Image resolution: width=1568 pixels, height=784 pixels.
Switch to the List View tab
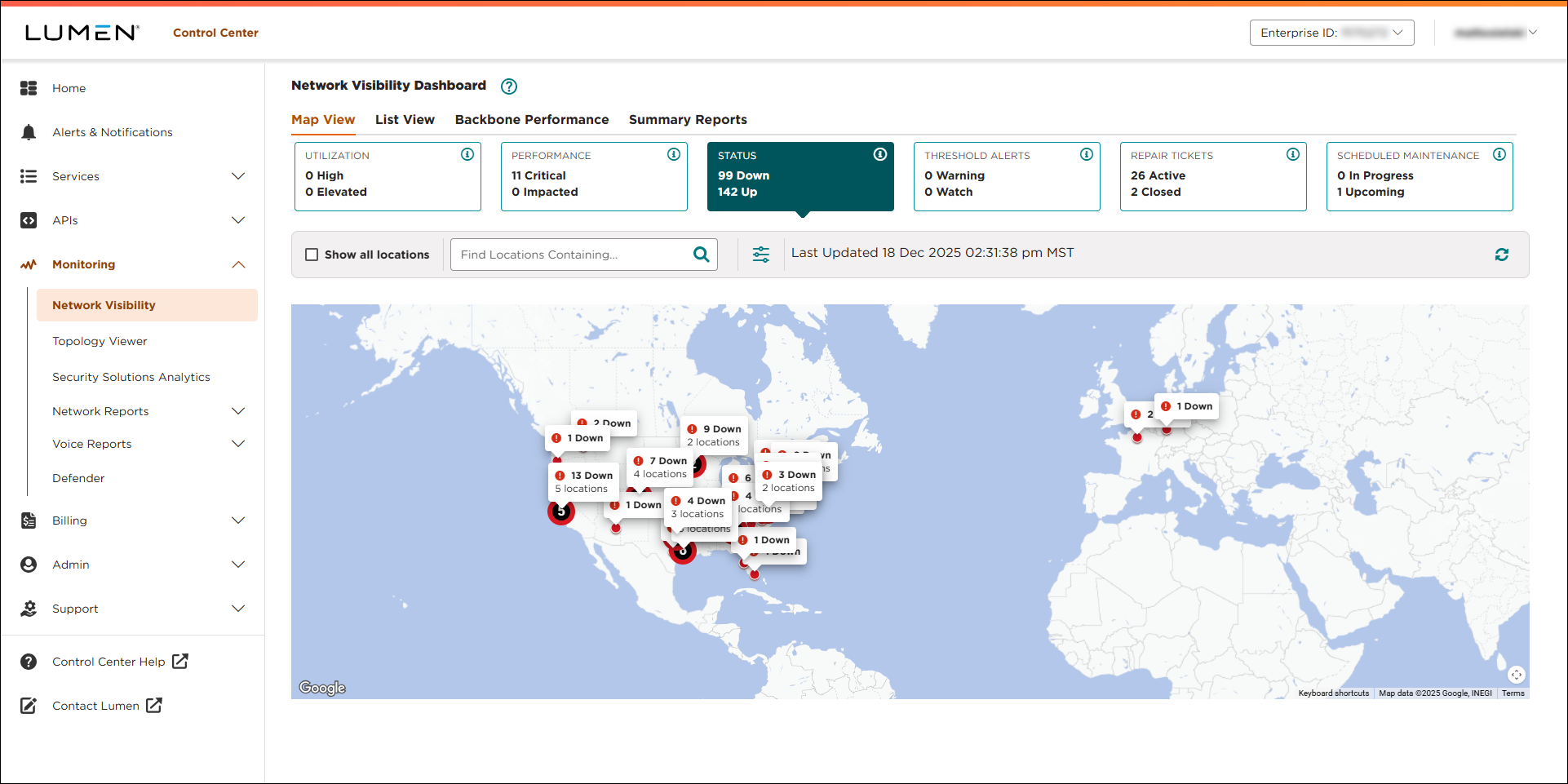click(x=405, y=119)
